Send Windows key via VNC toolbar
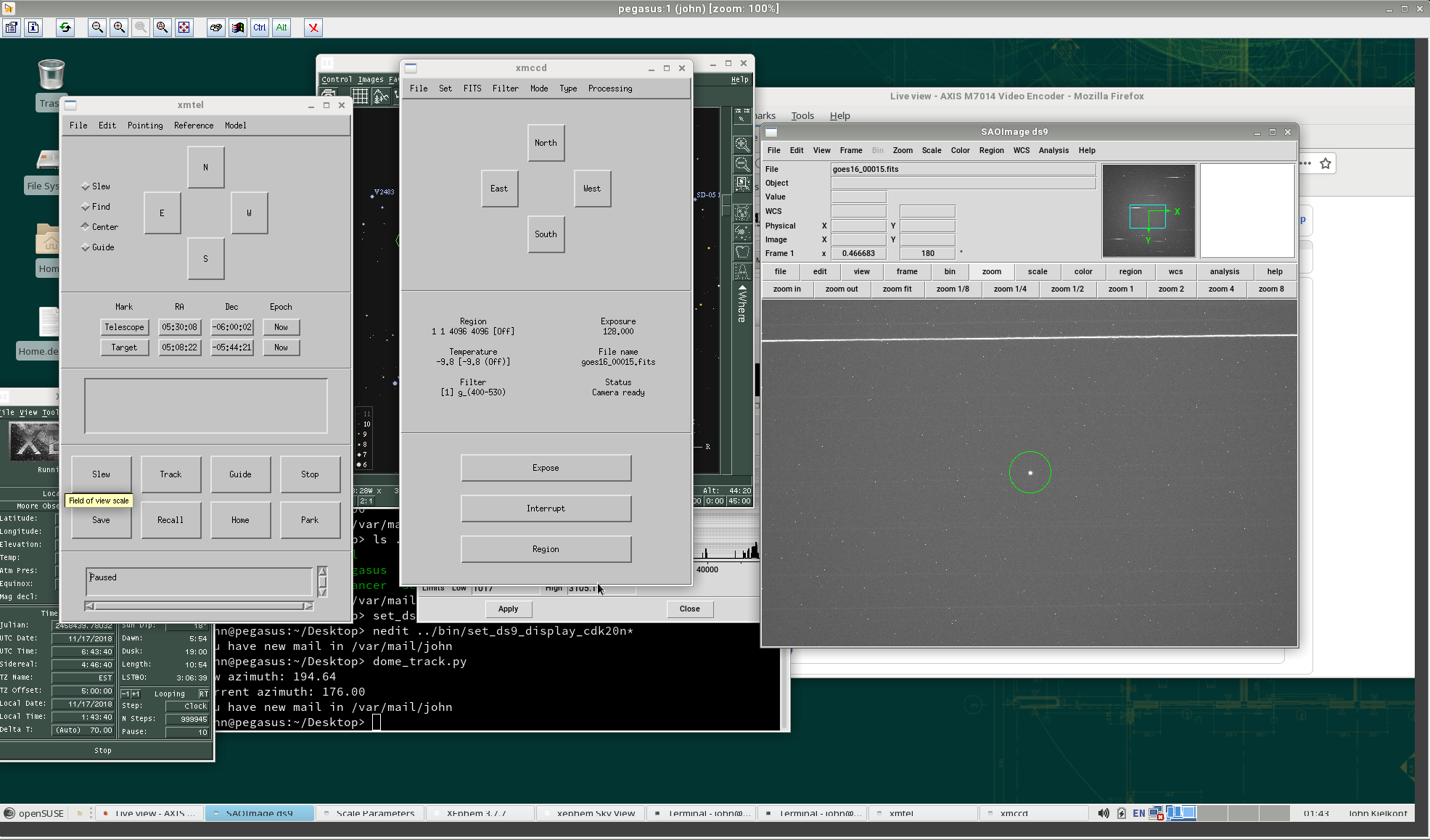 click(x=238, y=28)
